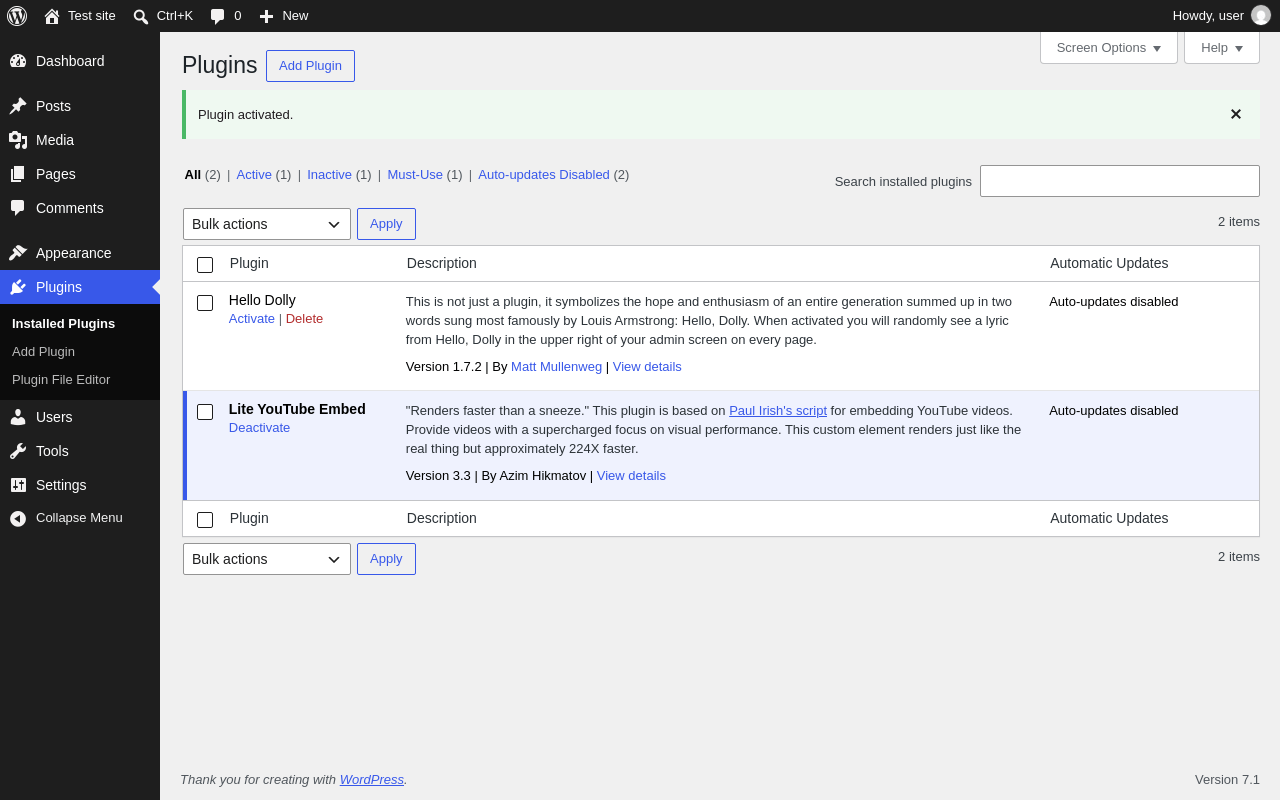Screen dimensions: 1280x800
Task: Filter by Must-Use plugins
Action: coord(415,175)
